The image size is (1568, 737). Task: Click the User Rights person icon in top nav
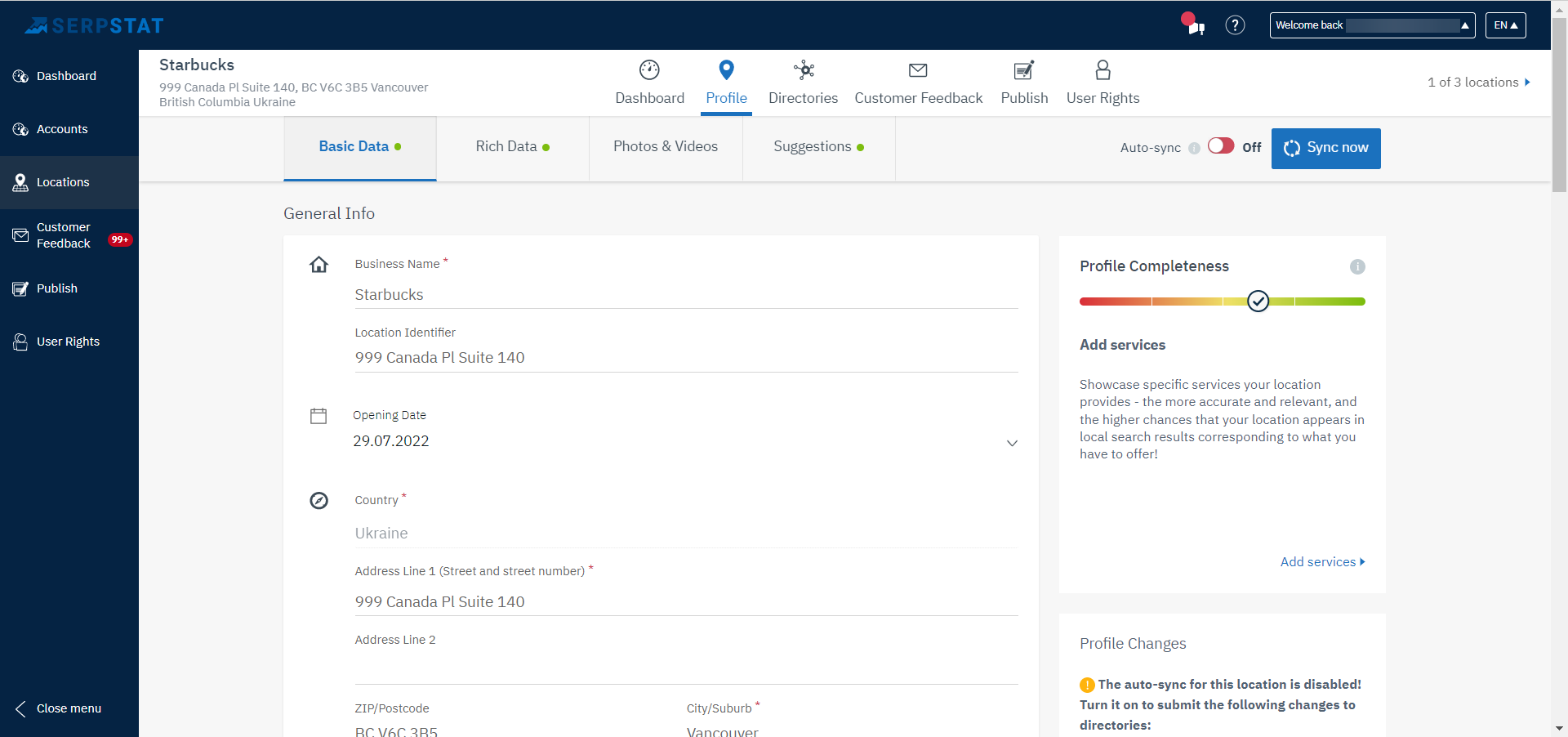[1102, 70]
